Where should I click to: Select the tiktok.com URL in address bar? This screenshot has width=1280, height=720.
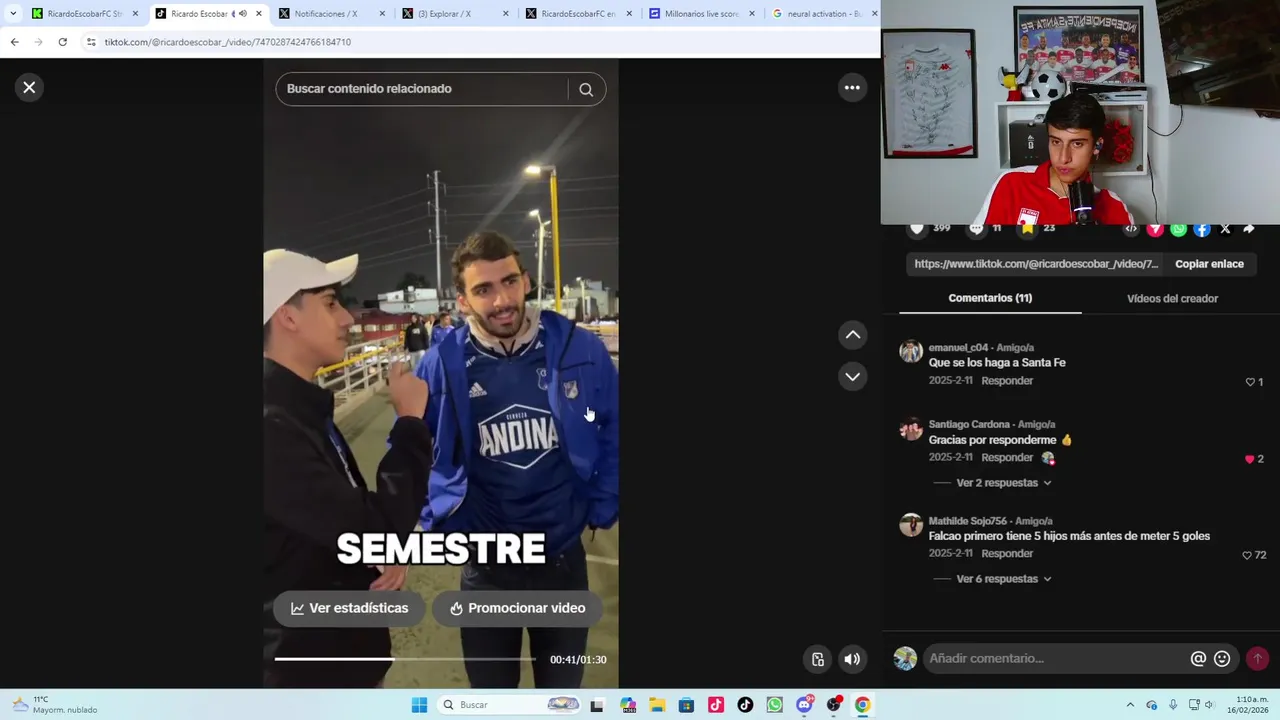pos(228,42)
